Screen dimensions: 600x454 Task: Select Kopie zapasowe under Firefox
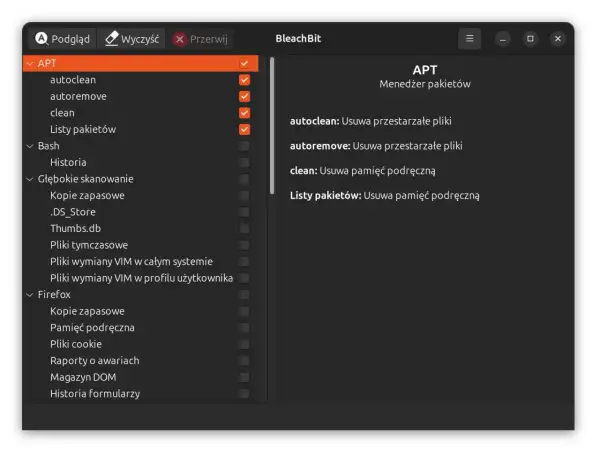point(141,311)
